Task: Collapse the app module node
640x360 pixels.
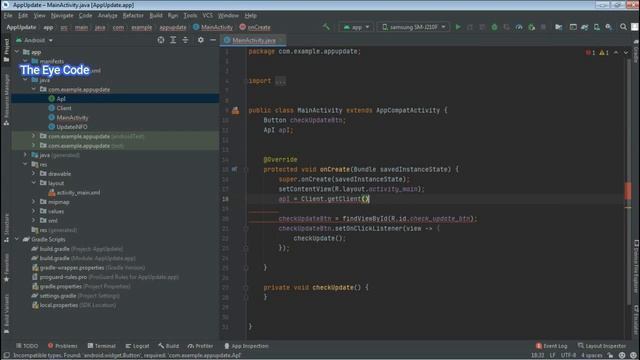Action: [17, 52]
